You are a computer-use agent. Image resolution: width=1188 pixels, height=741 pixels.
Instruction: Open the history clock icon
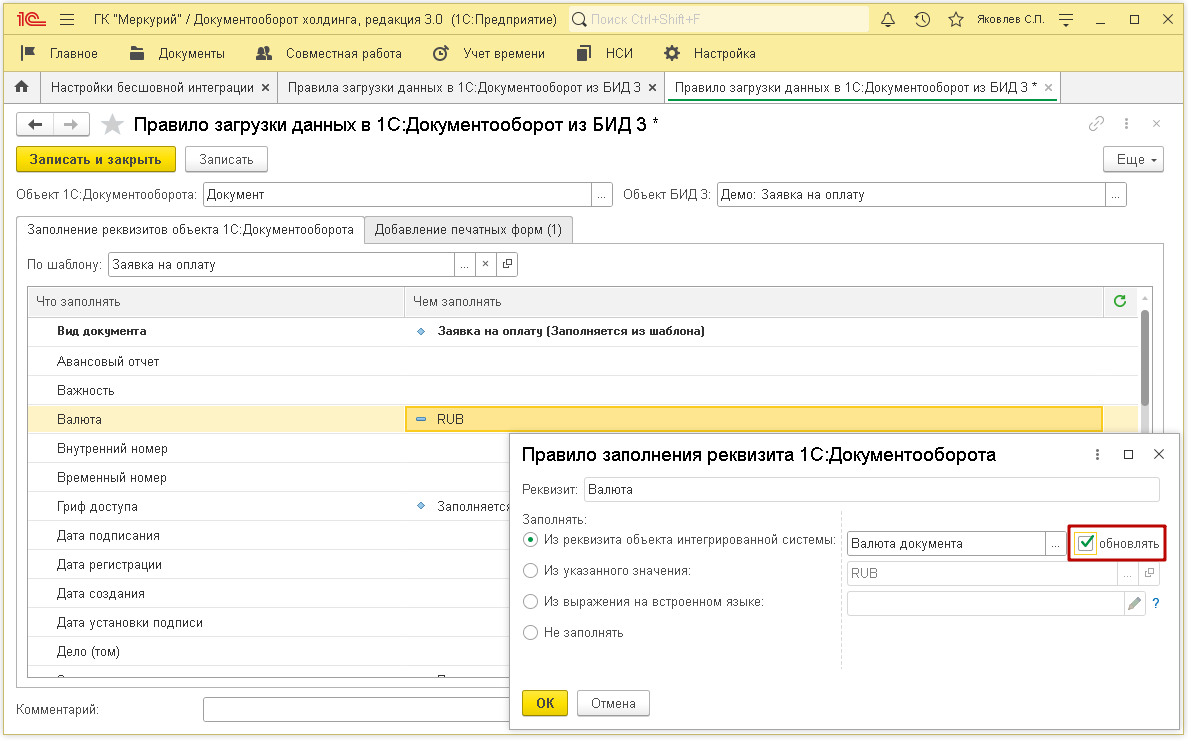point(922,19)
